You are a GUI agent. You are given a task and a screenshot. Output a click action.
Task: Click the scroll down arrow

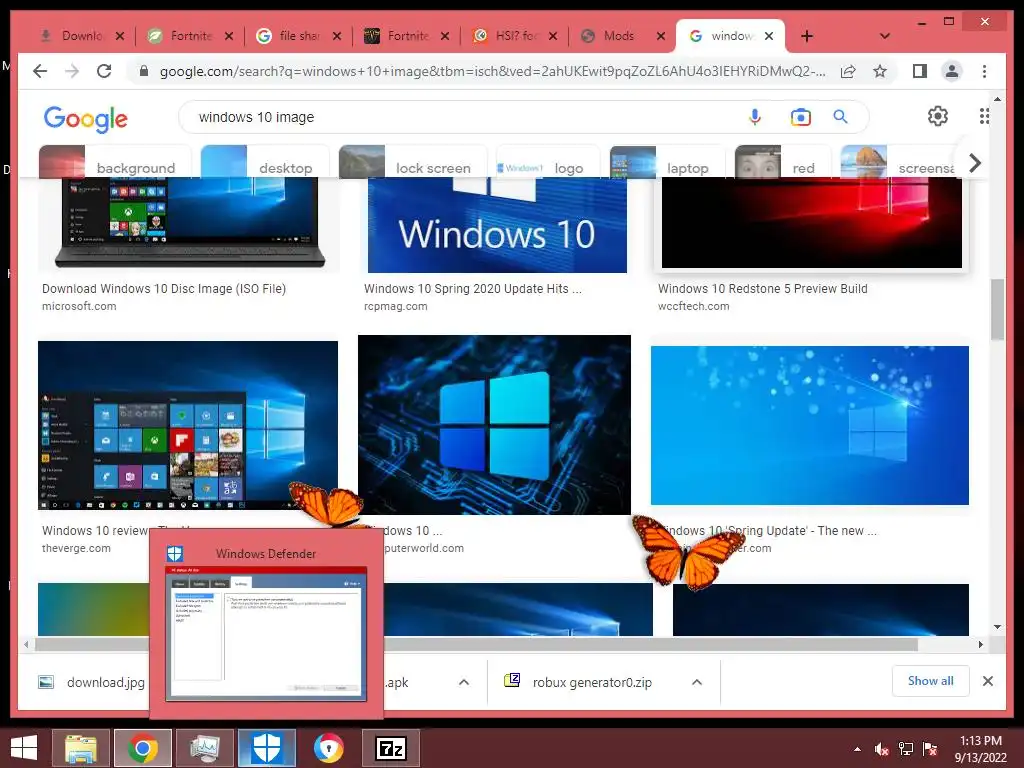[x=997, y=627]
